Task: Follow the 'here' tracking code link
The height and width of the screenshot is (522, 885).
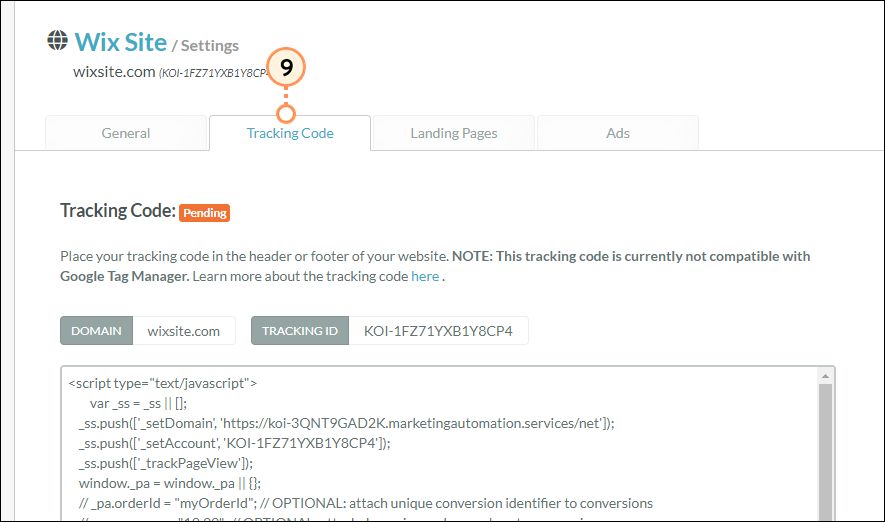Action: (x=425, y=276)
